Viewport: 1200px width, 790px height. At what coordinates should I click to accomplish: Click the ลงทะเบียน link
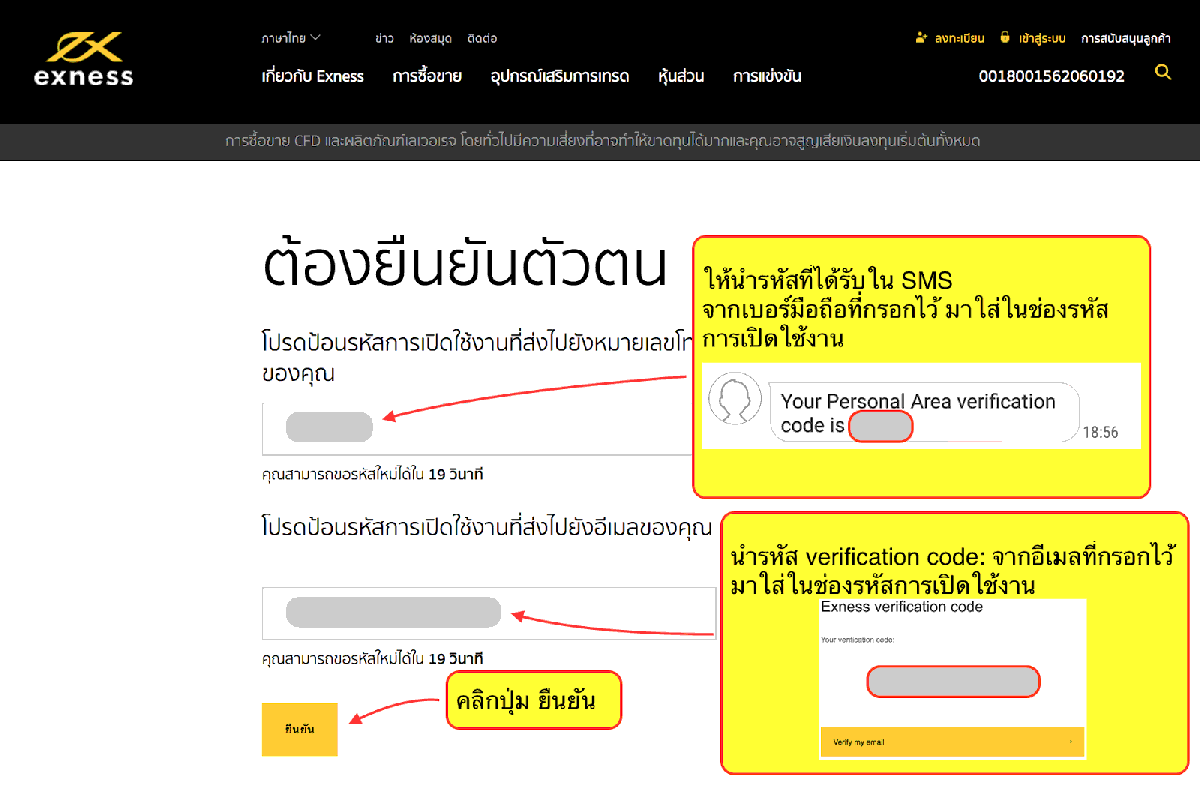960,39
